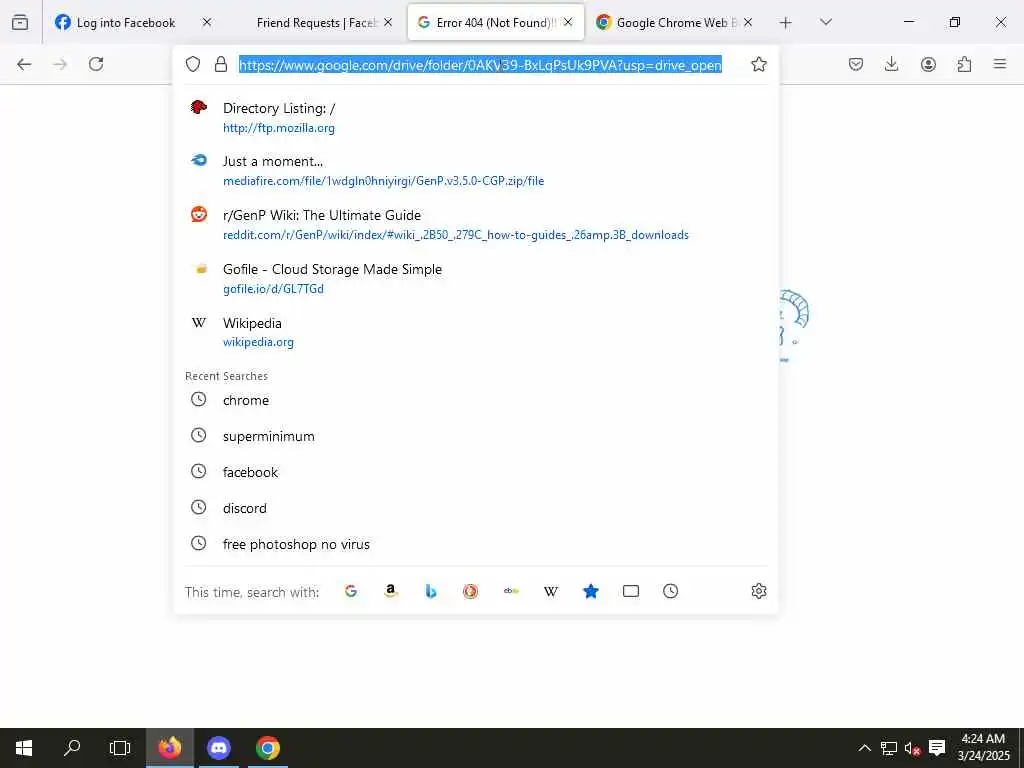Select recent search 'facebook'
Image resolution: width=1024 pixels, height=768 pixels.
(476, 472)
